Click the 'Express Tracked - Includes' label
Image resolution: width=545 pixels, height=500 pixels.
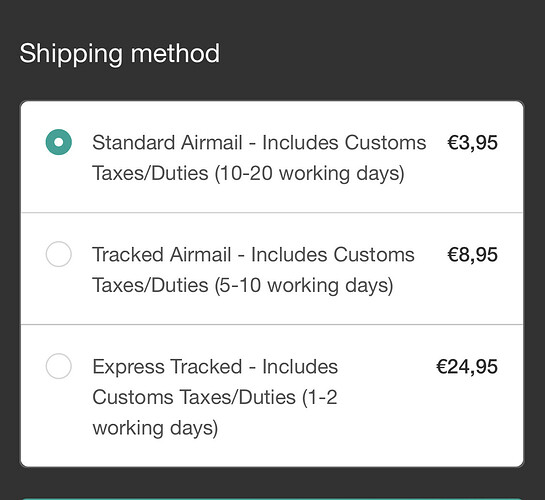215,367
